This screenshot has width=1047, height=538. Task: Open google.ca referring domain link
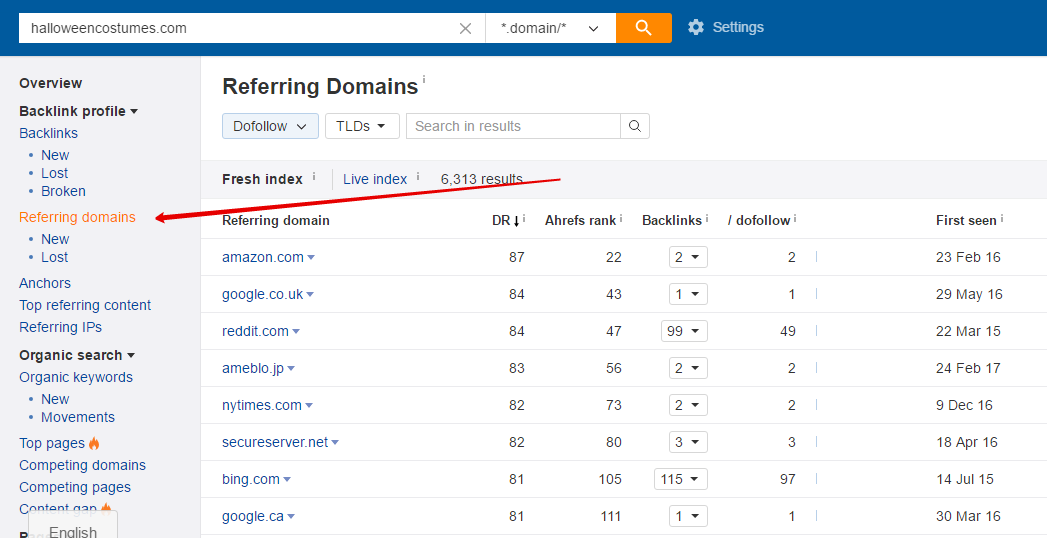pos(253,516)
